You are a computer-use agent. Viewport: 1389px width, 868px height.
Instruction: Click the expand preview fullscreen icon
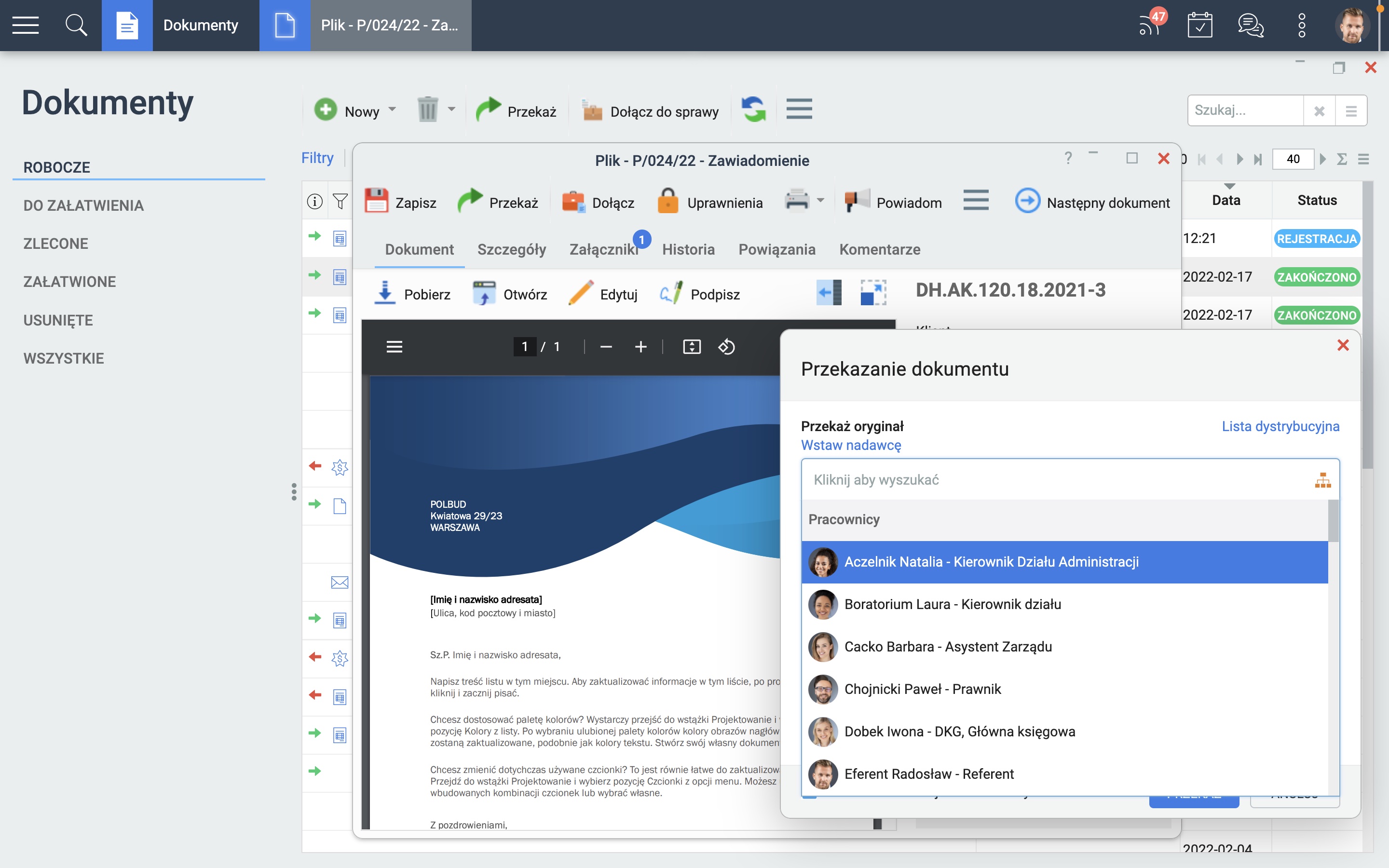[873, 292]
